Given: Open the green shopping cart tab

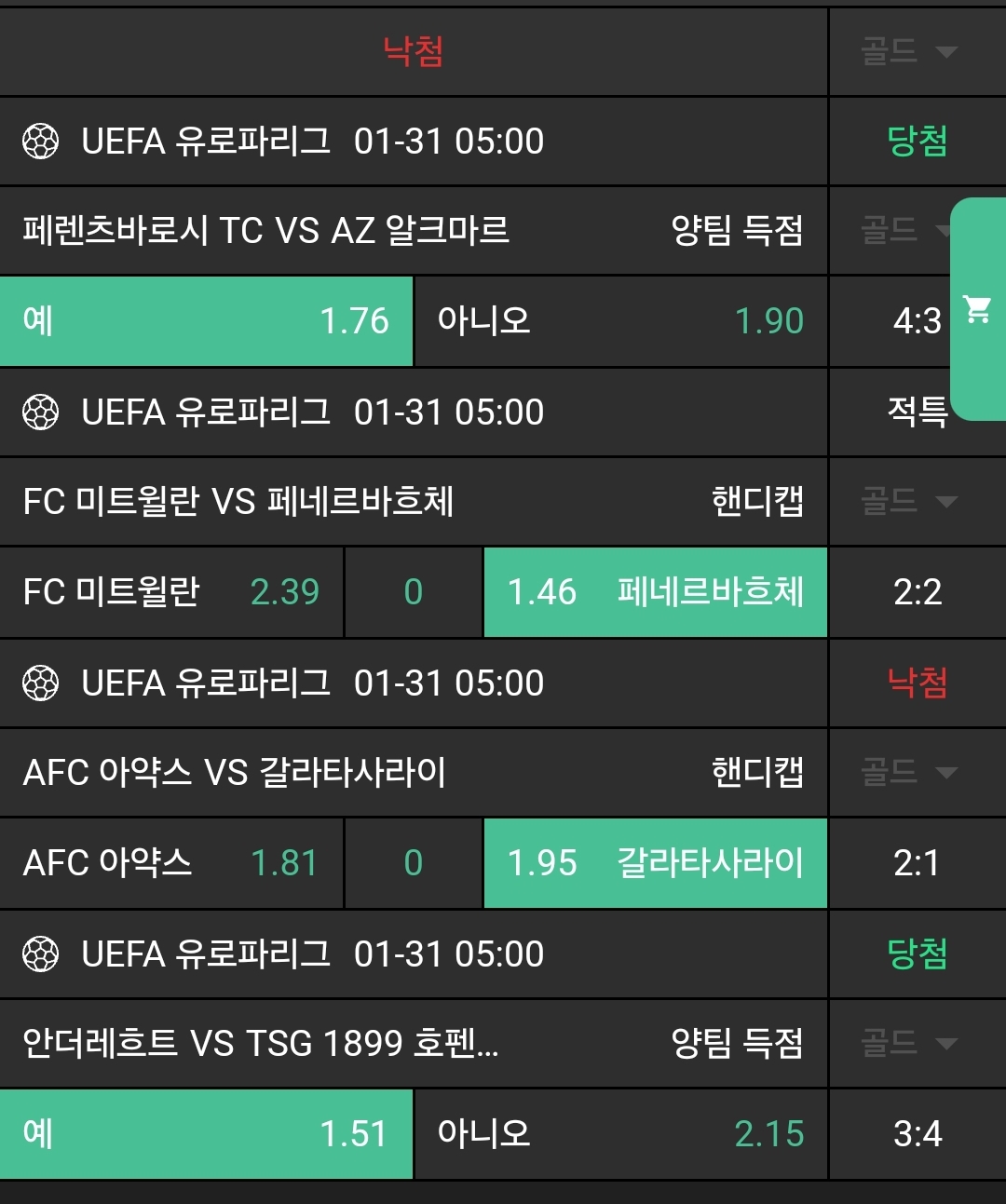Looking at the screenshot, I should click(x=978, y=309).
